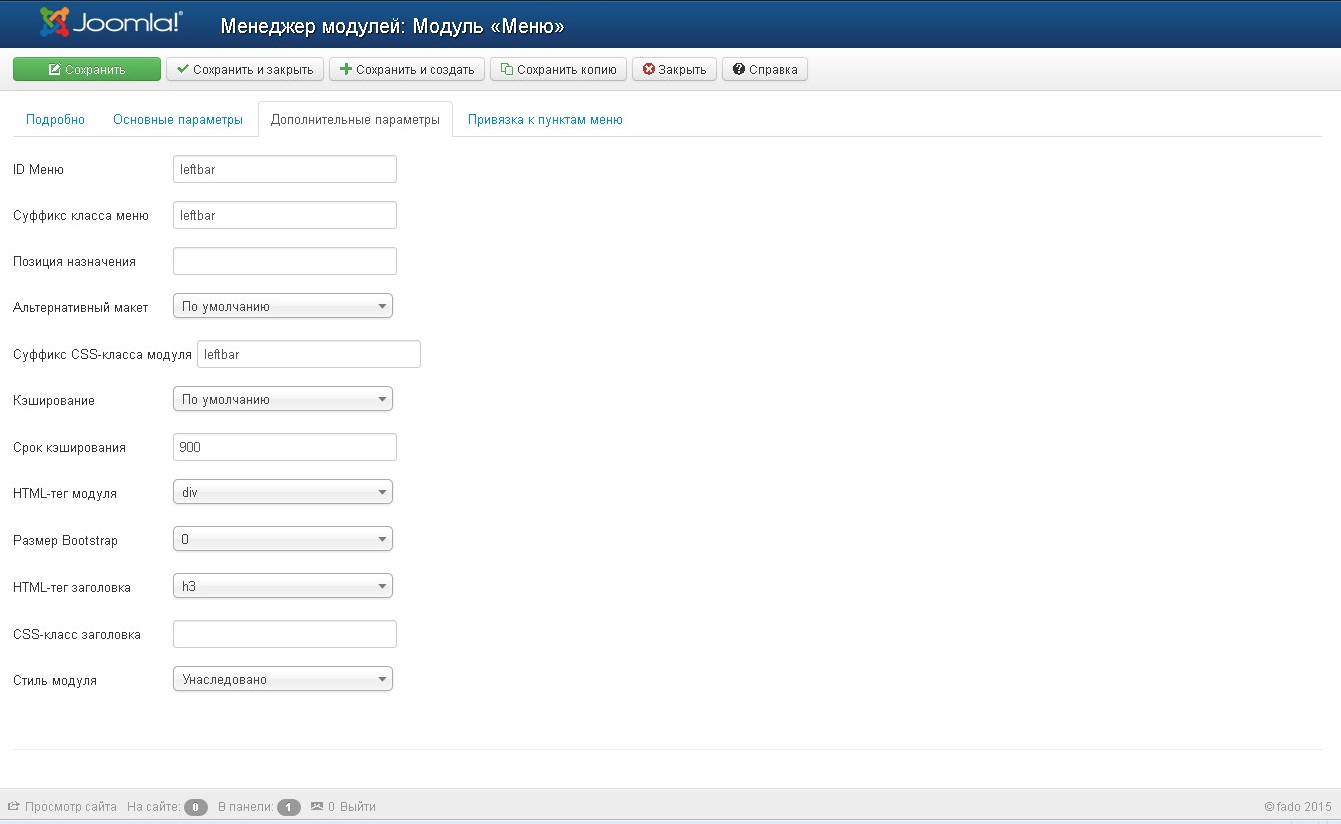Click Сохранить и закрыть button
This screenshot has width=1341, height=824.
tap(245, 69)
